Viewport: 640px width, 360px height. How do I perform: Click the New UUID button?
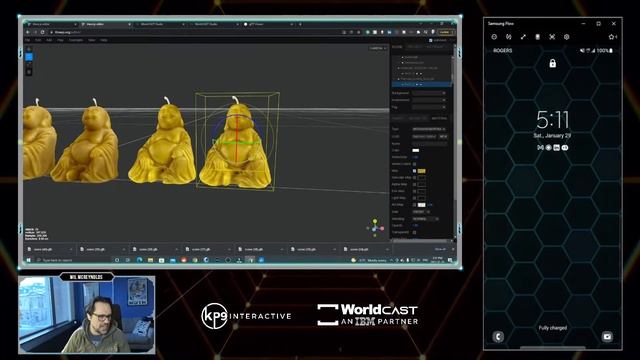443,136
